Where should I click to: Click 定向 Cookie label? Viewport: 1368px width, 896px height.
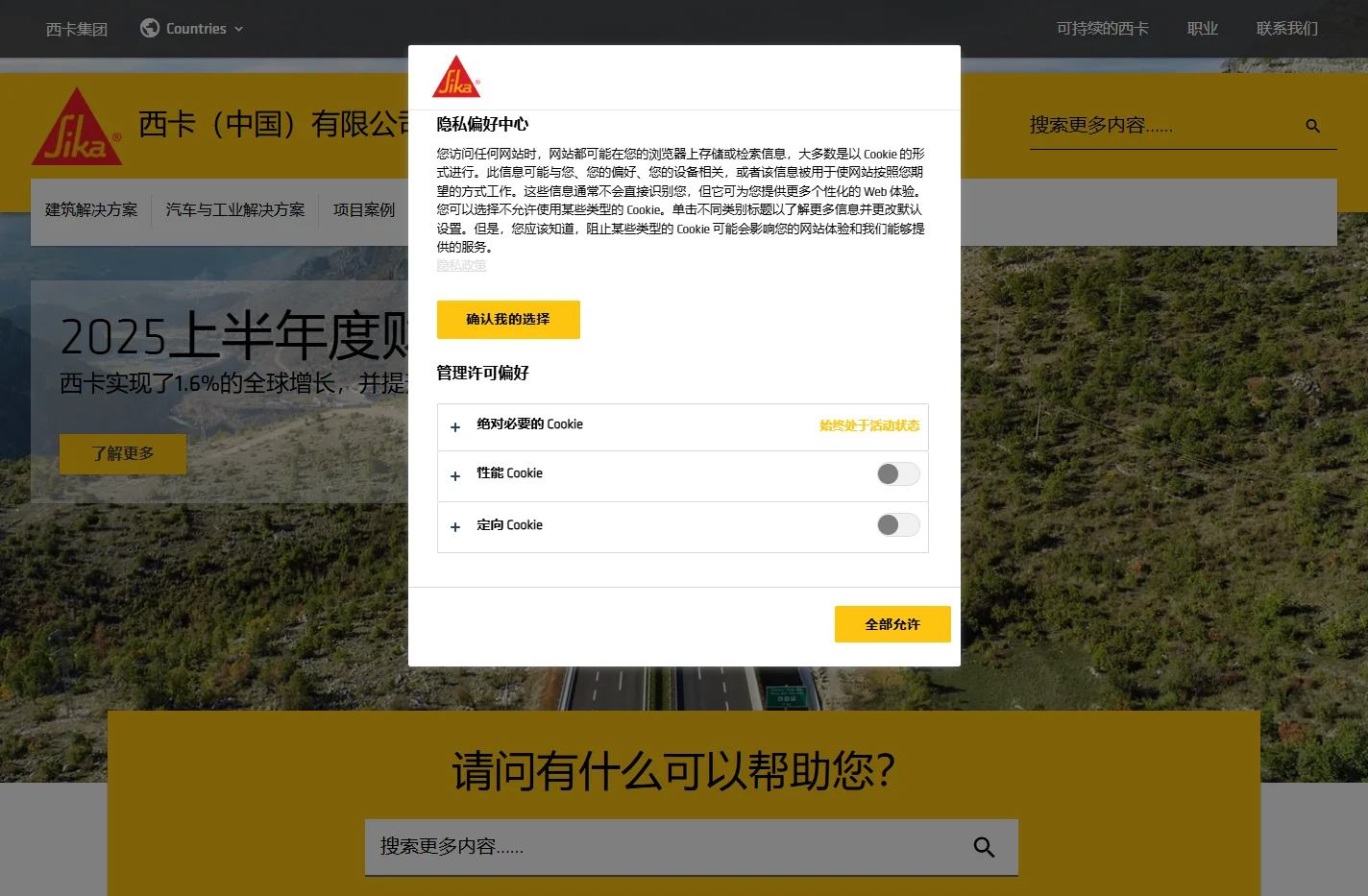(x=510, y=525)
